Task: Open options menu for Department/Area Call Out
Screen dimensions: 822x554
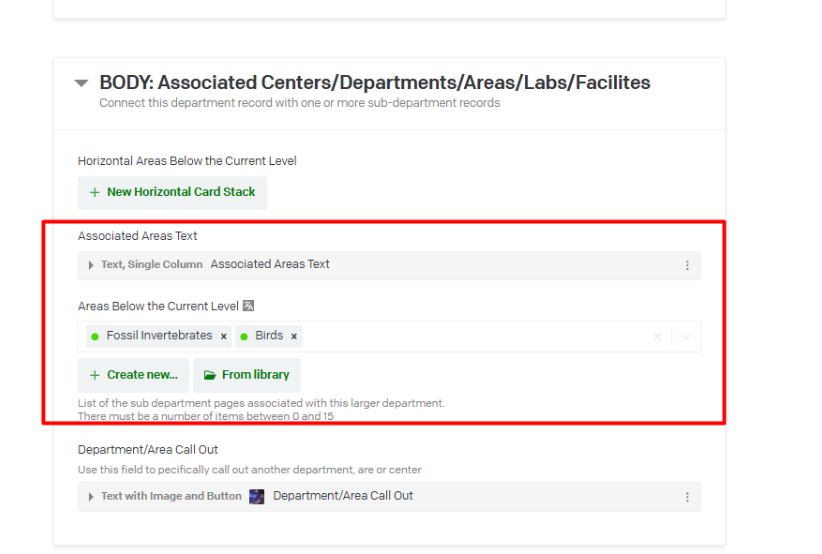Action: [687, 496]
